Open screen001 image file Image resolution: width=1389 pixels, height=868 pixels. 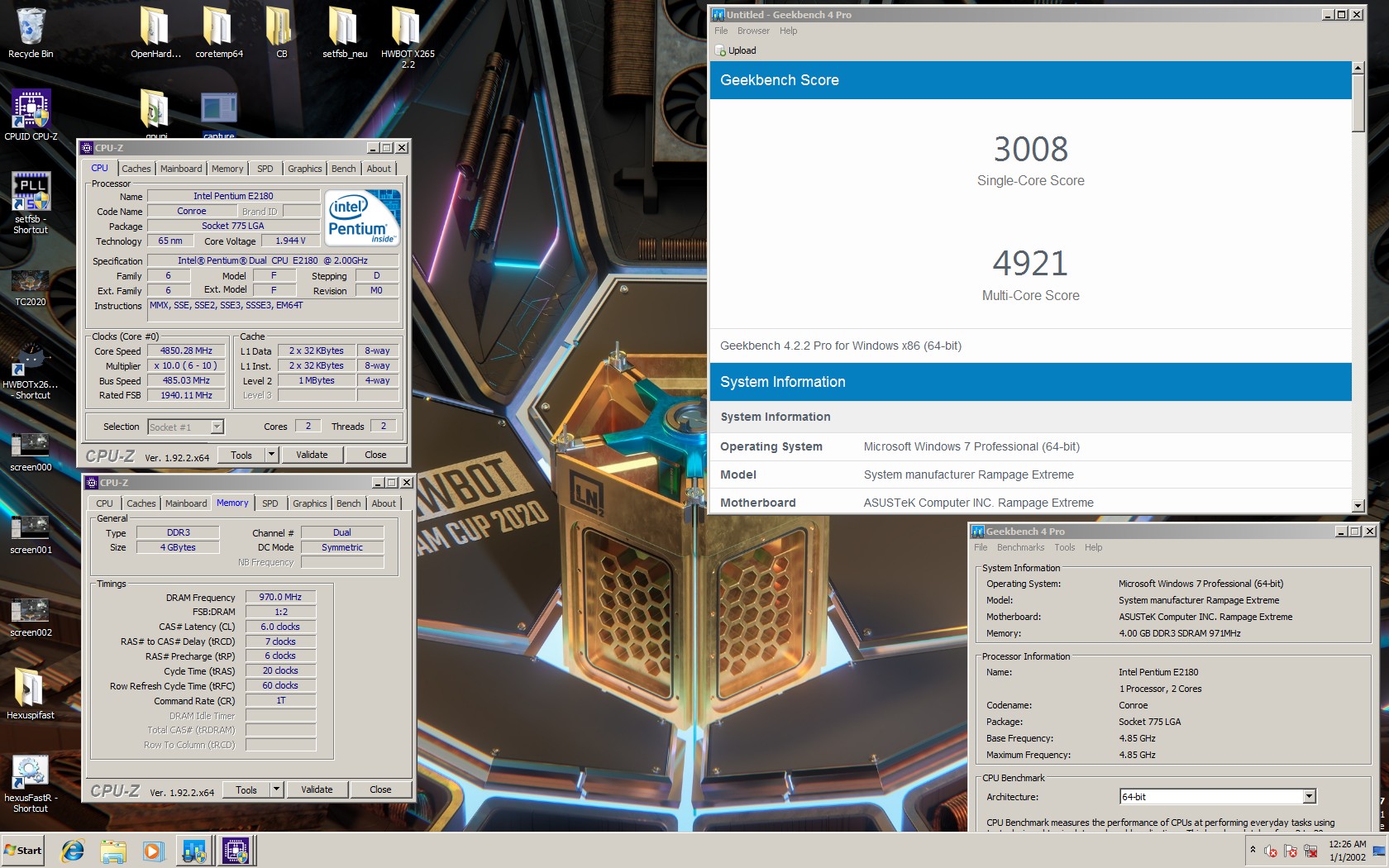pyautogui.click(x=31, y=534)
